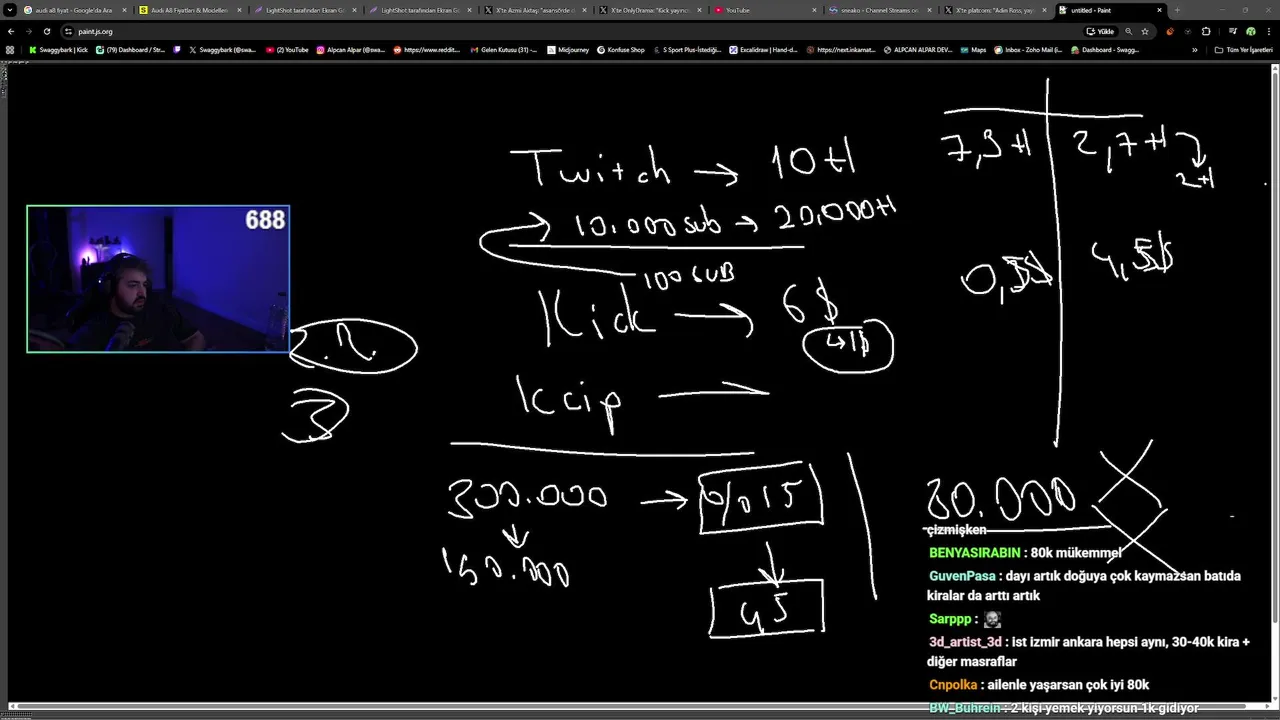Screen dimensions: 1280x720
Task: Open a new browser tab
Action: point(1177,10)
